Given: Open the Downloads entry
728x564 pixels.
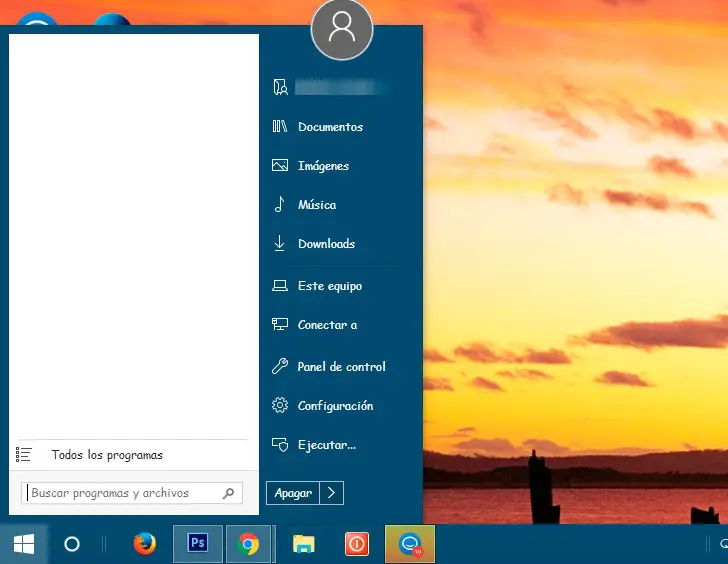Looking at the screenshot, I should click(x=326, y=244).
